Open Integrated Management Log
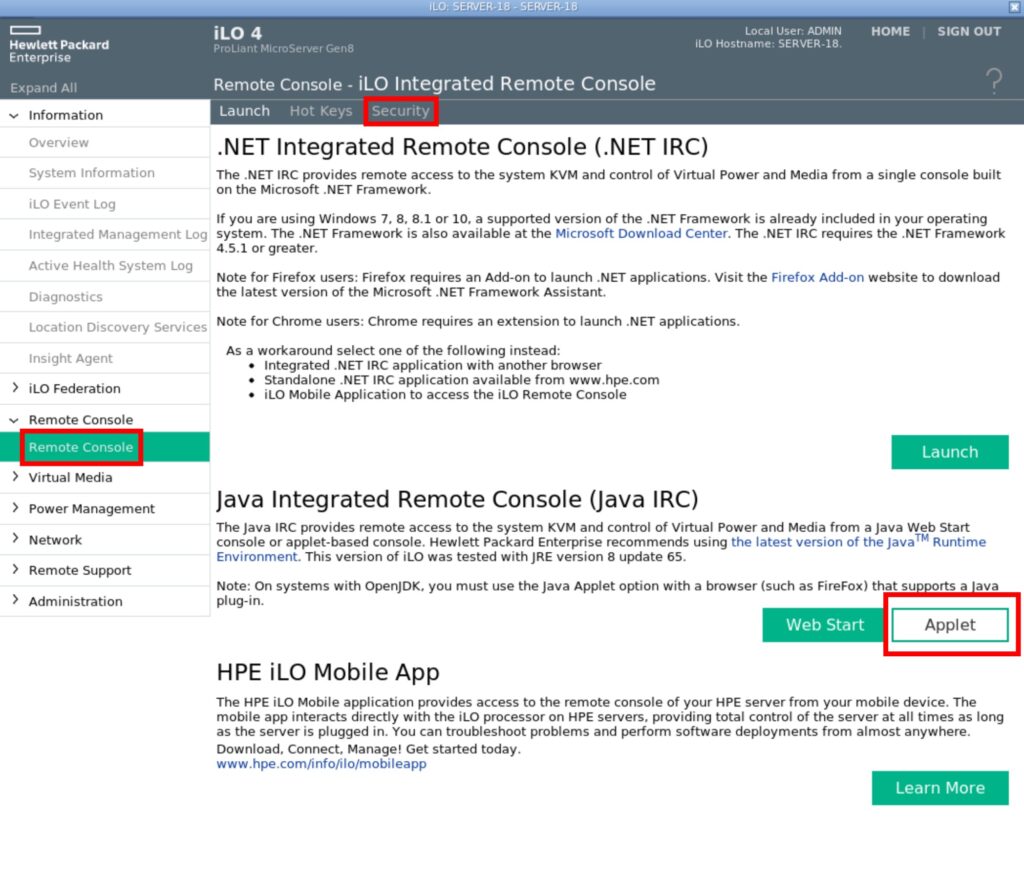This screenshot has height=876, width=1024. click(x=118, y=235)
